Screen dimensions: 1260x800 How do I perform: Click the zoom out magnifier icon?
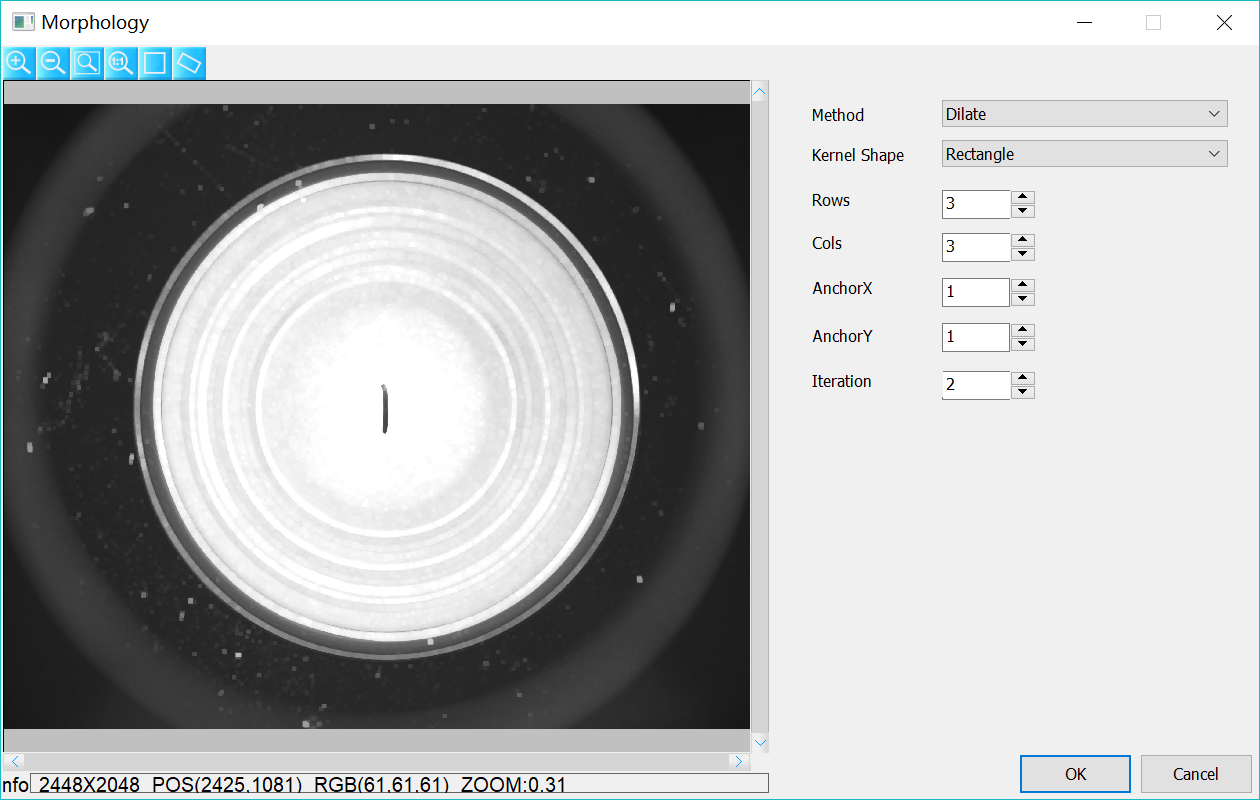[53, 63]
